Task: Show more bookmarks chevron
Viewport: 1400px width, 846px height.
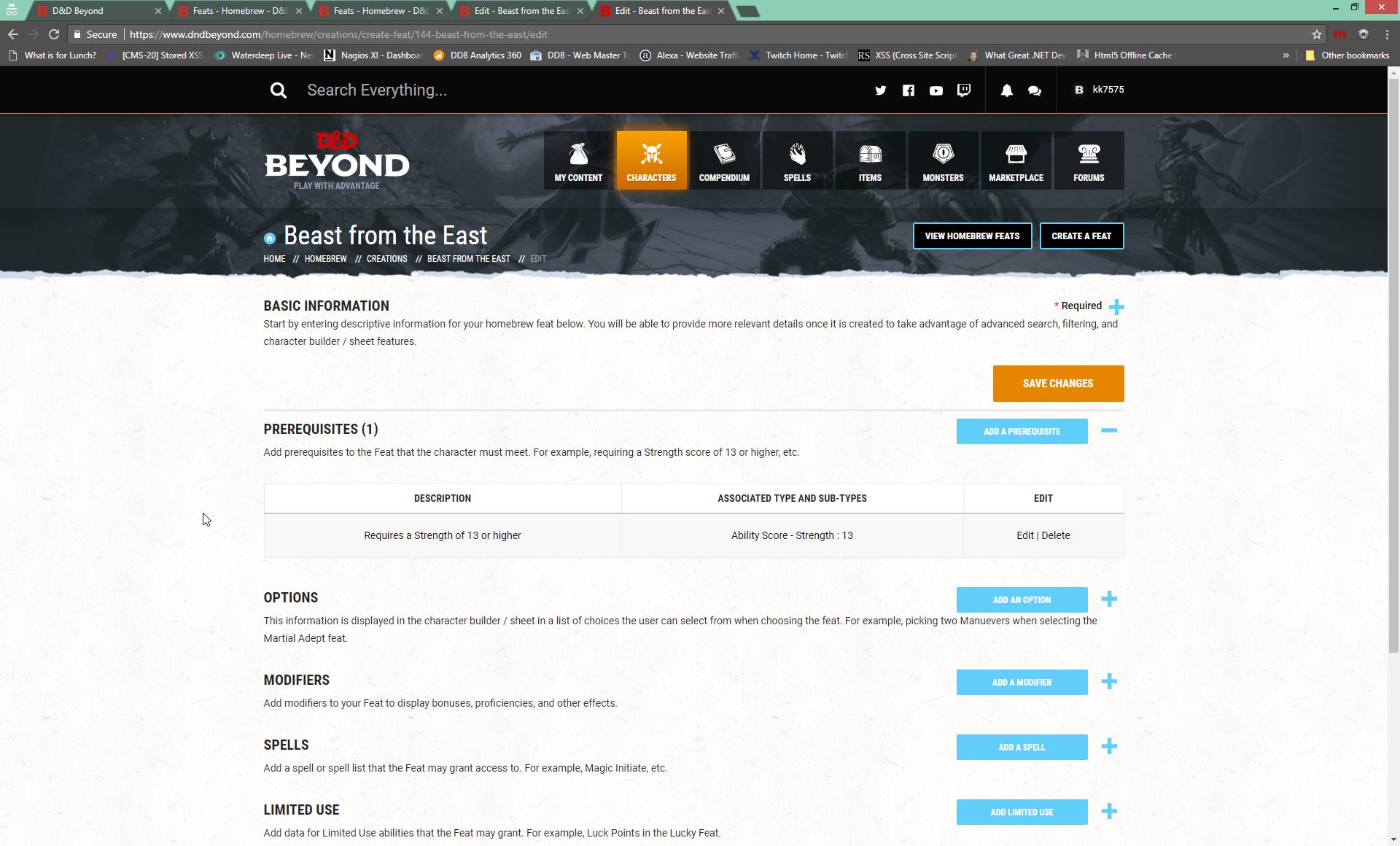Action: [x=1286, y=55]
